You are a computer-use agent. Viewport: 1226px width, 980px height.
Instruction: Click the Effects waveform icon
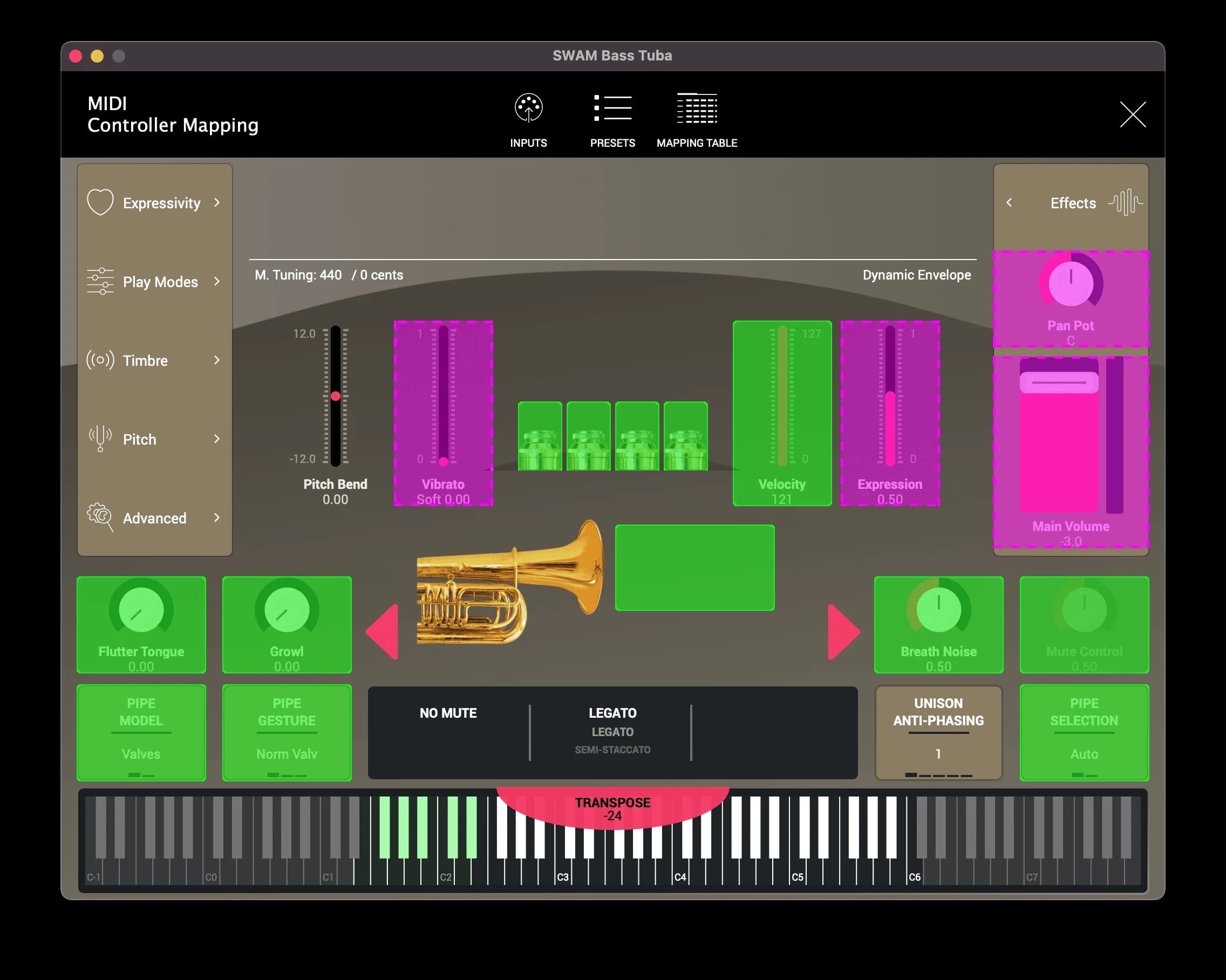tap(1125, 202)
